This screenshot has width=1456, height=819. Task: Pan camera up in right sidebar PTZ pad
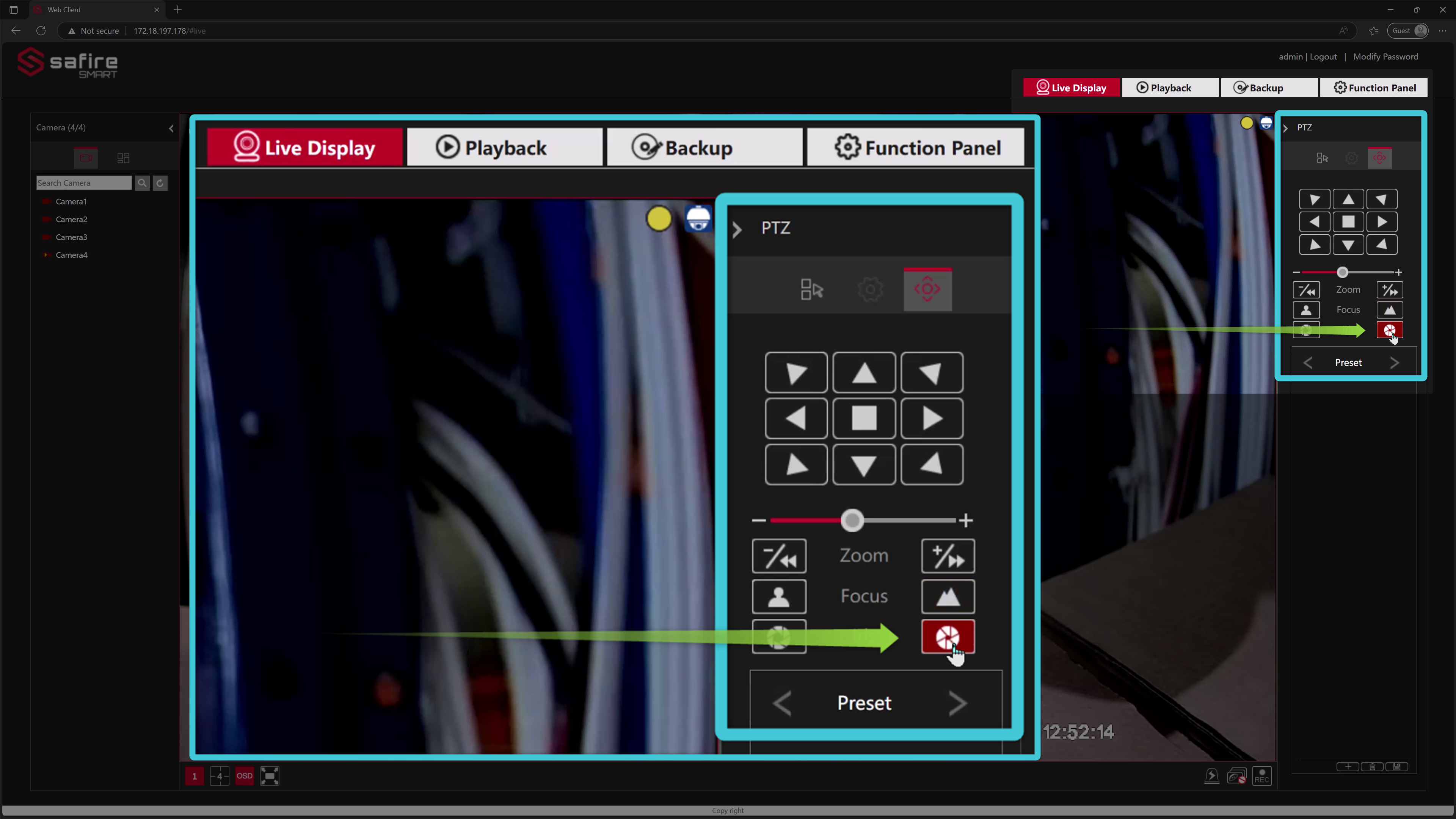[x=1348, y=199]
